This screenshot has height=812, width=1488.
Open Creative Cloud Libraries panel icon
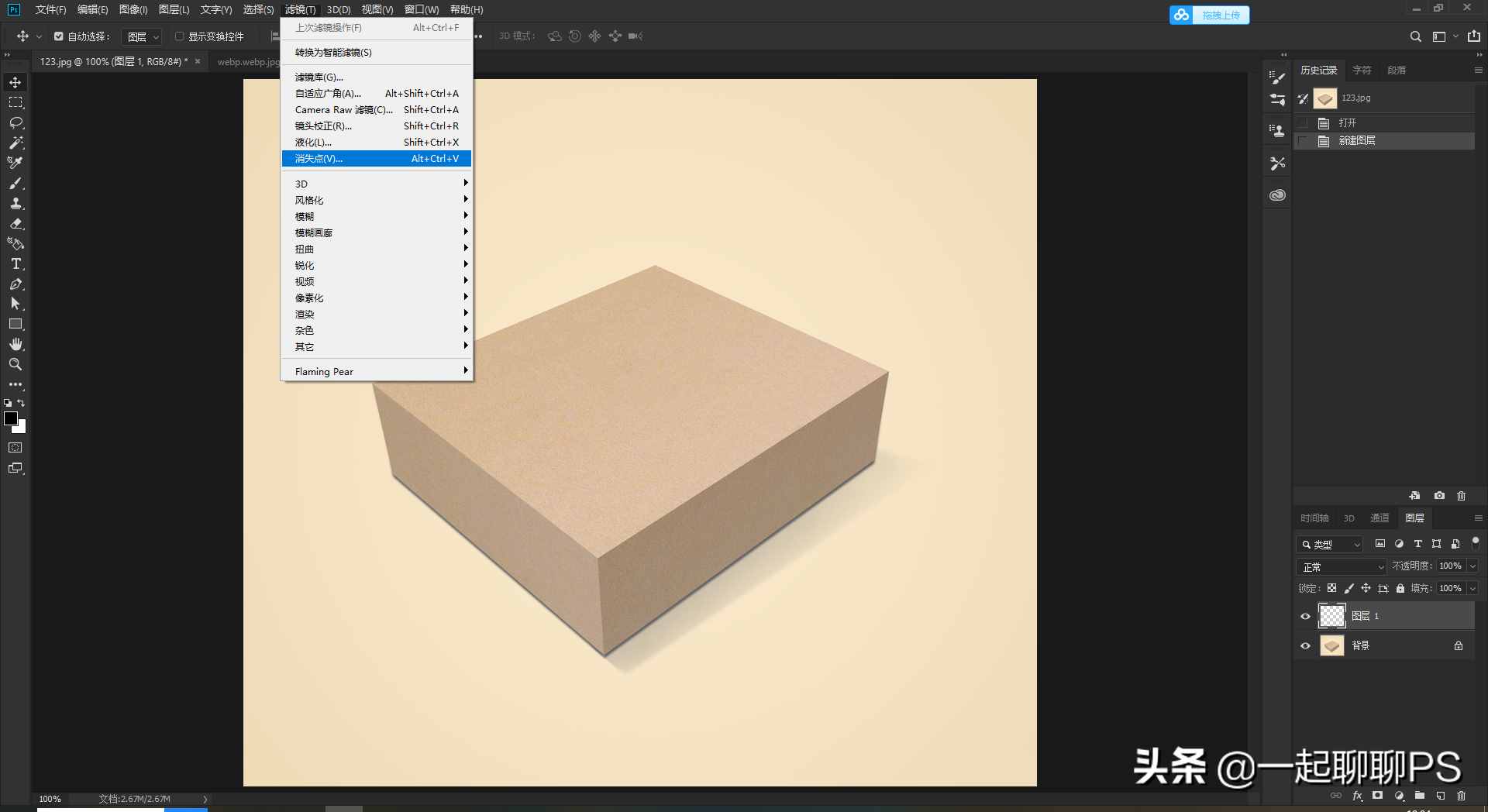pos(1277,195)
